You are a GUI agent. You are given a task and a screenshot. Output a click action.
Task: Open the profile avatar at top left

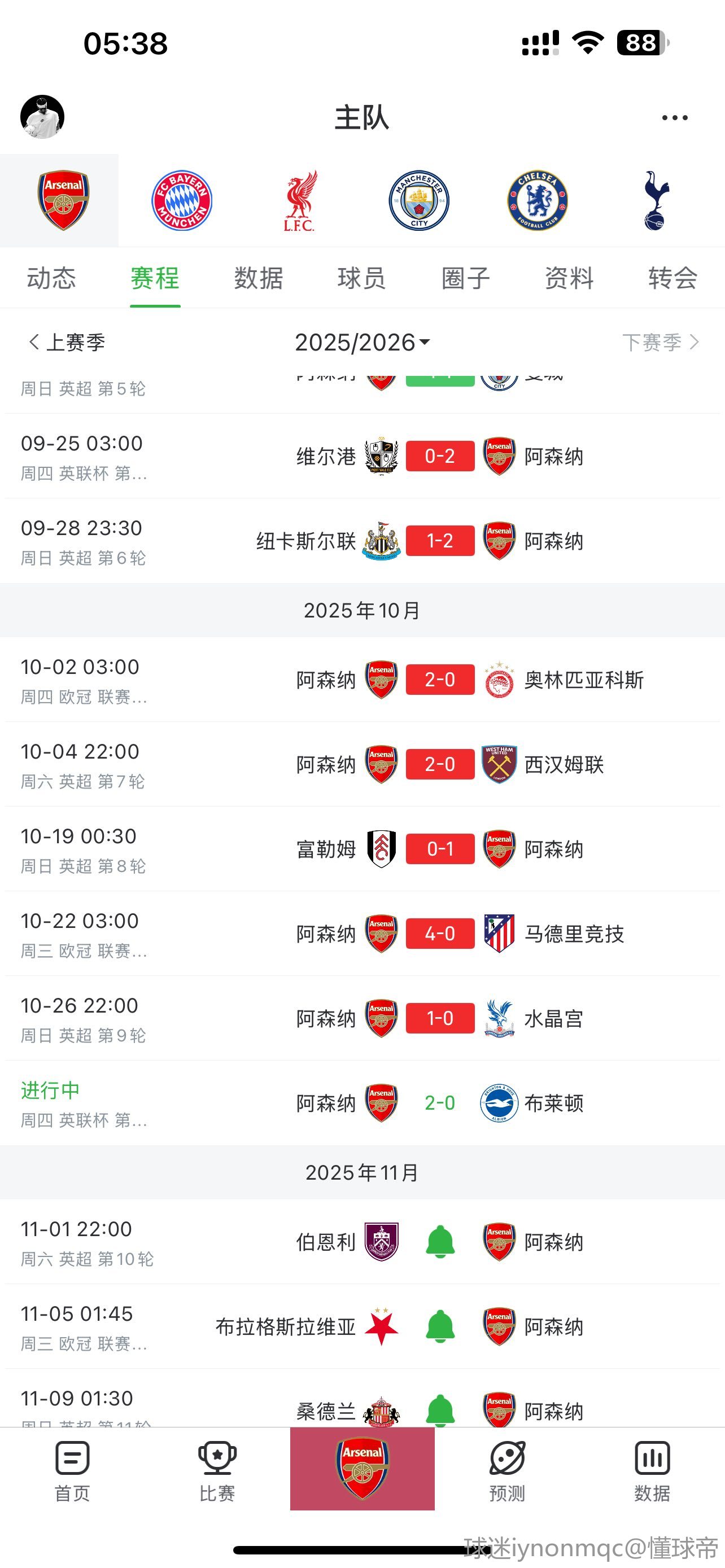click(42, 117)
